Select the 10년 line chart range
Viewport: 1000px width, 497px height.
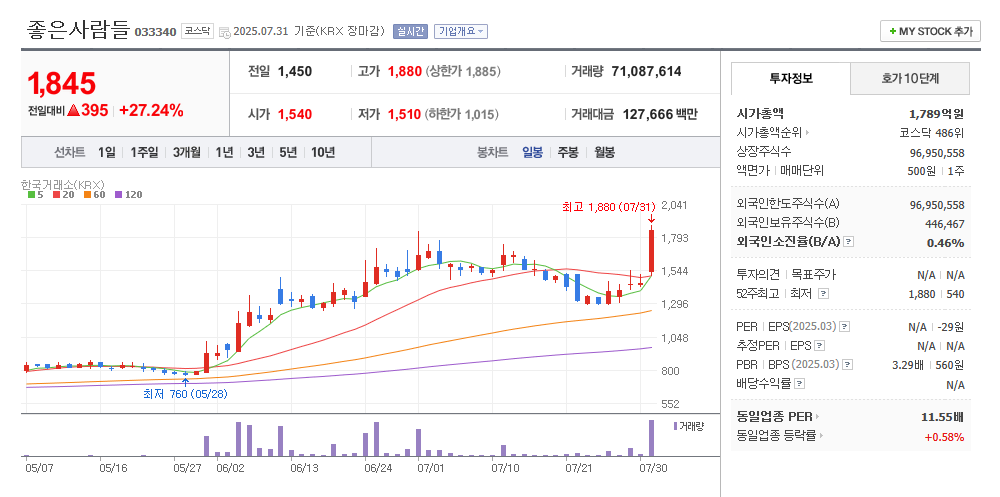click(x=323, y=152)
